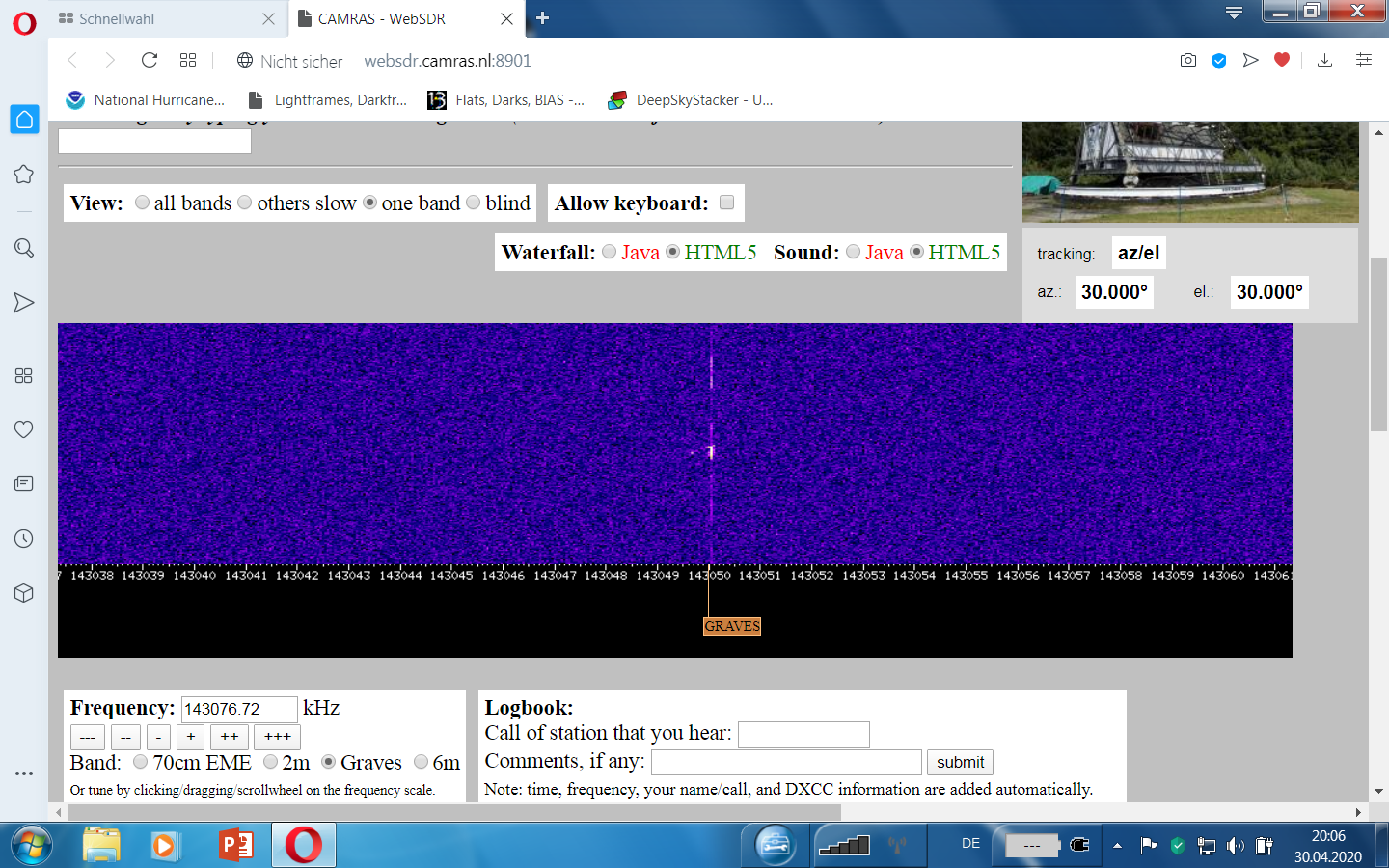Open search in Opera sidebar
The image size is (1389, 868).
[x=24, y=248]
